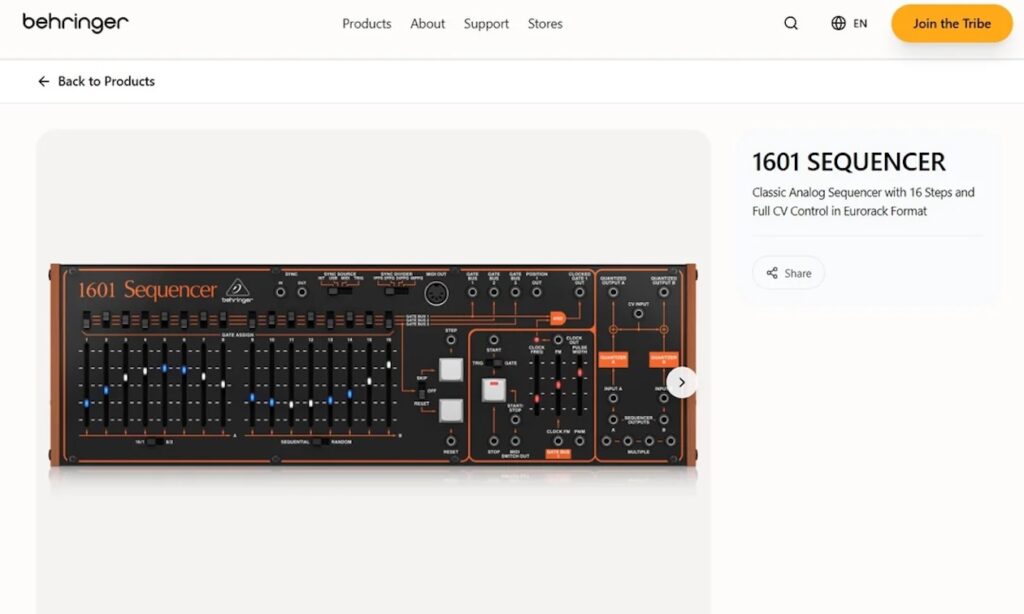The height and width of the screenshot is (614, 1024).
Task: Click the back arrow icon
Action: pyautogui.click(x=44, y=81)
